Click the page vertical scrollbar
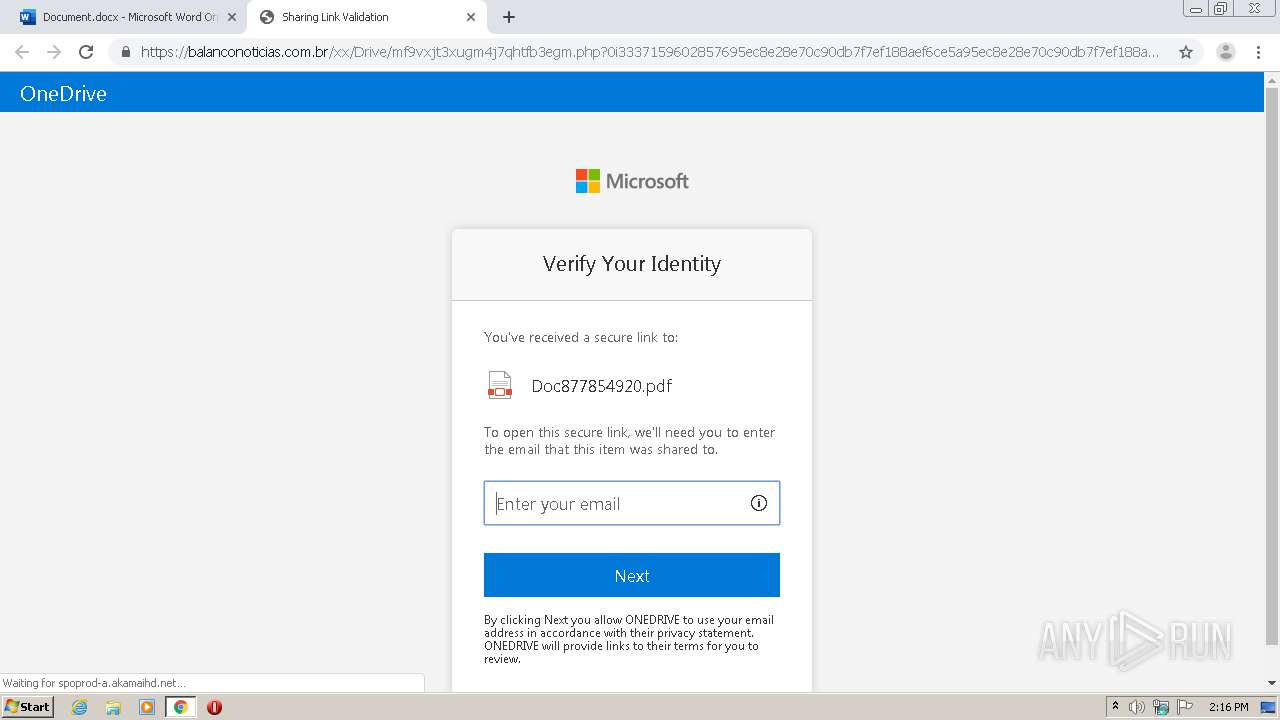The image size is (1280, 720). tap(1272, 365)
